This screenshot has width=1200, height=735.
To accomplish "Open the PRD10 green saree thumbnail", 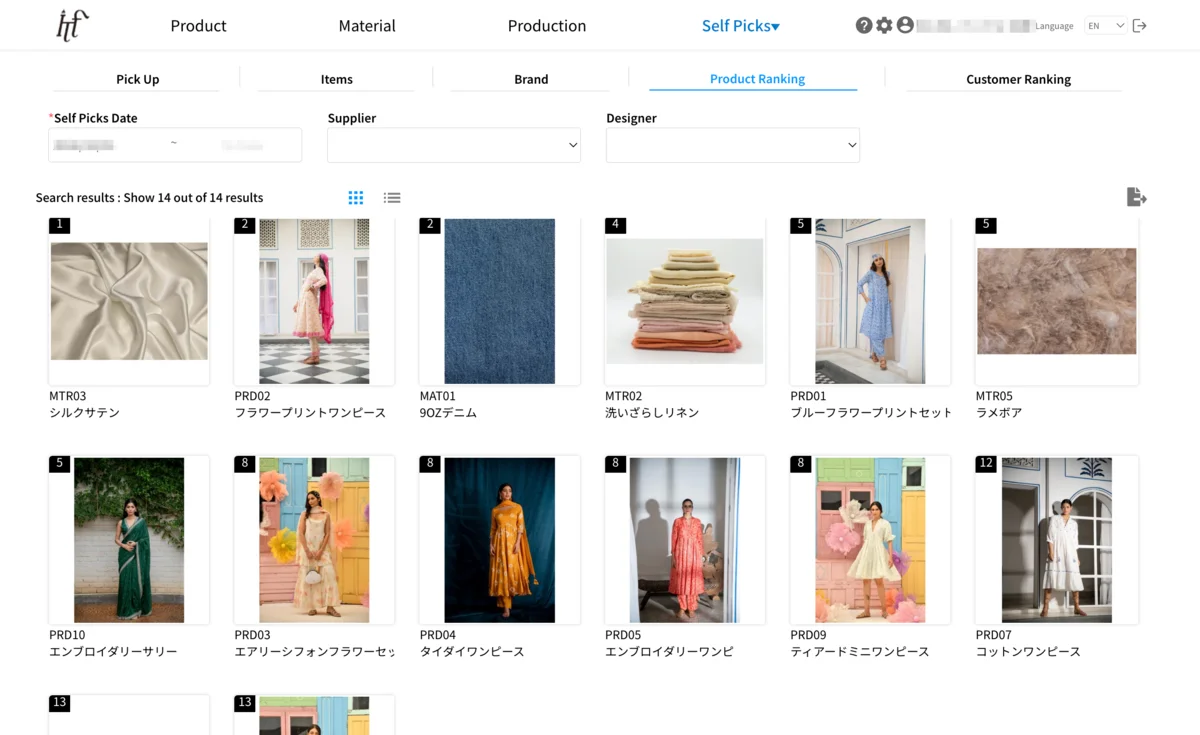I will 129,540.
